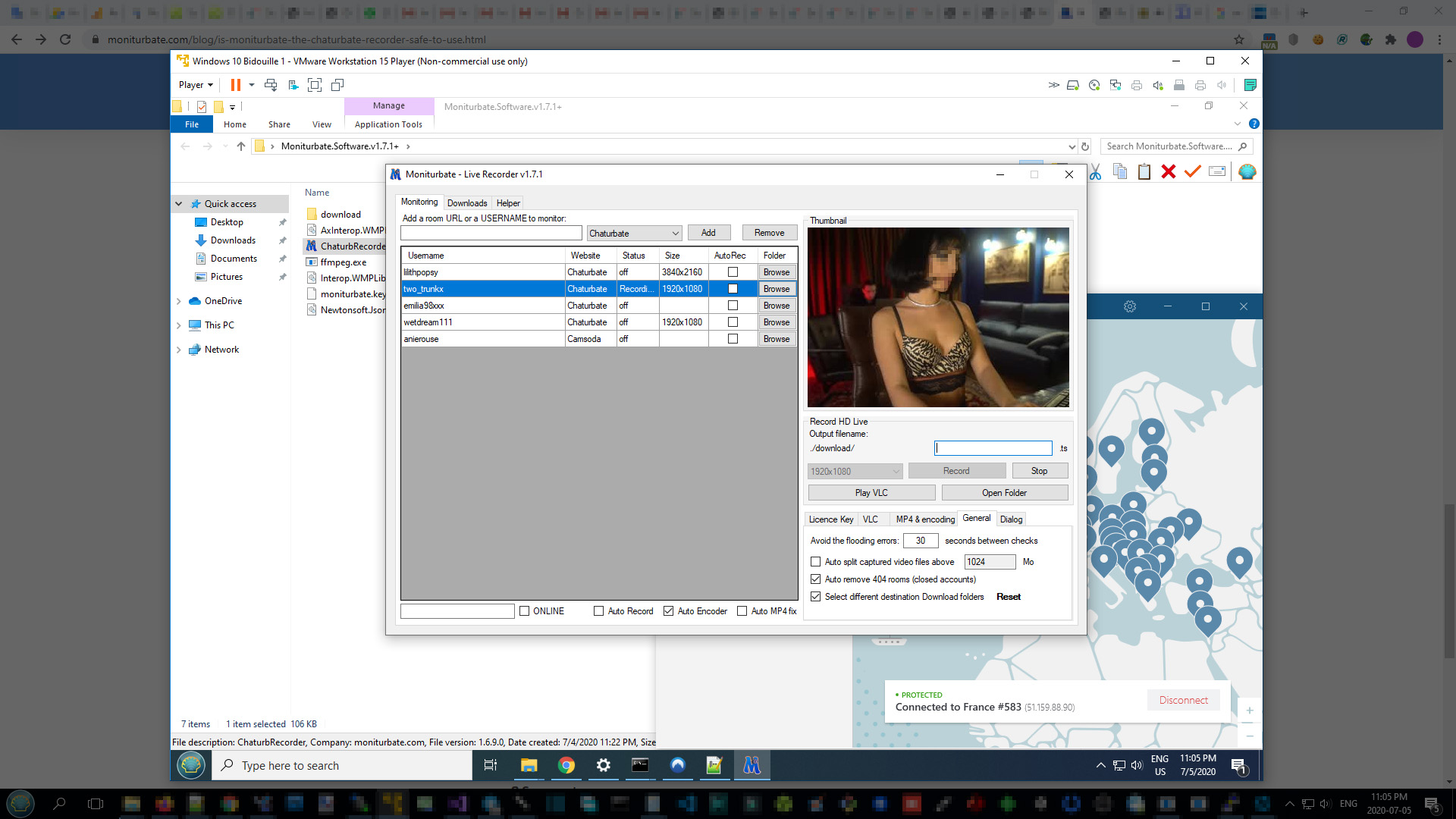Click the Record button to start recording
This screenshot has width=1456, height=819.
(955, 471)
